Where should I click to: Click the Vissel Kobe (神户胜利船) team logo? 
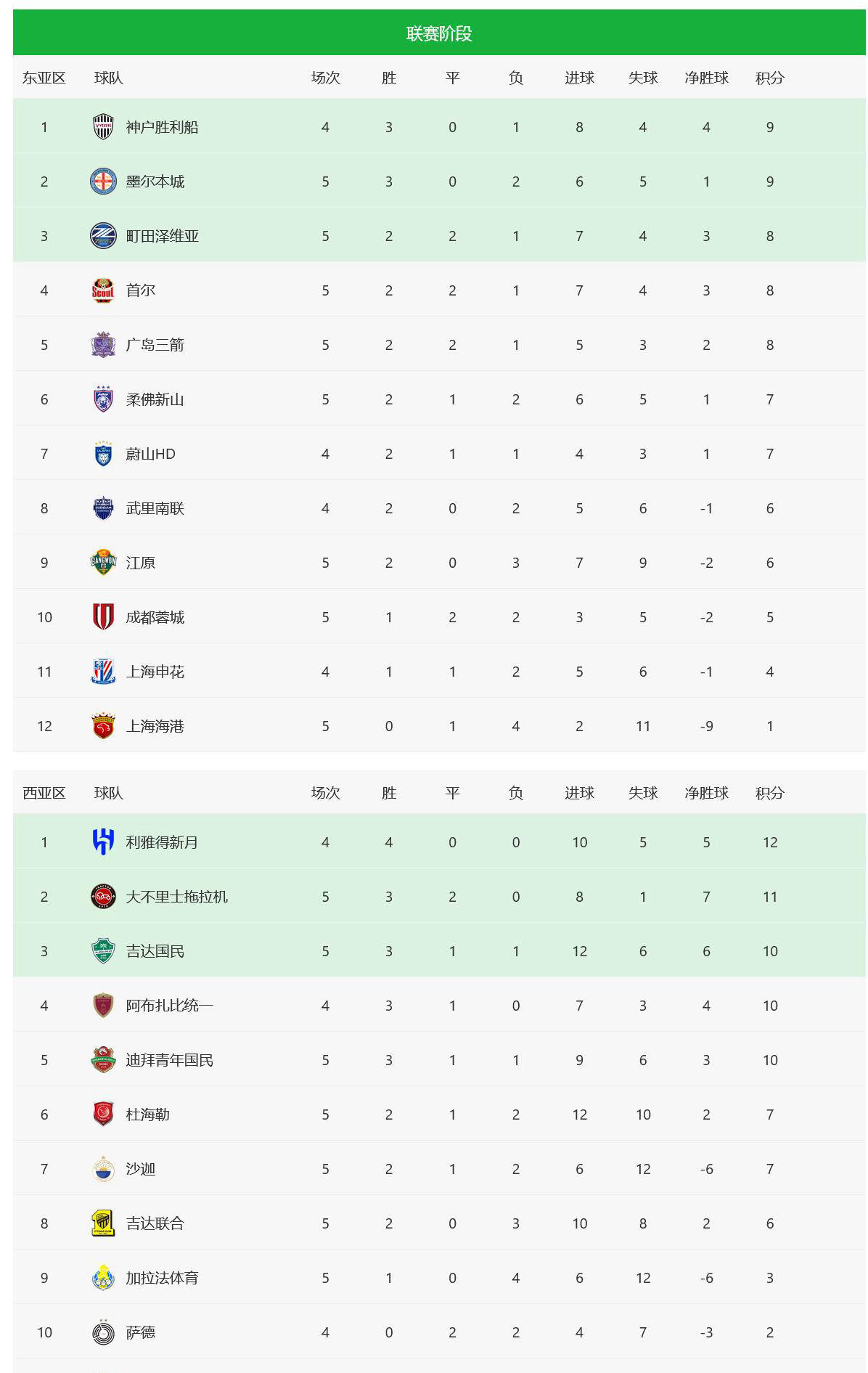[103, 127]
